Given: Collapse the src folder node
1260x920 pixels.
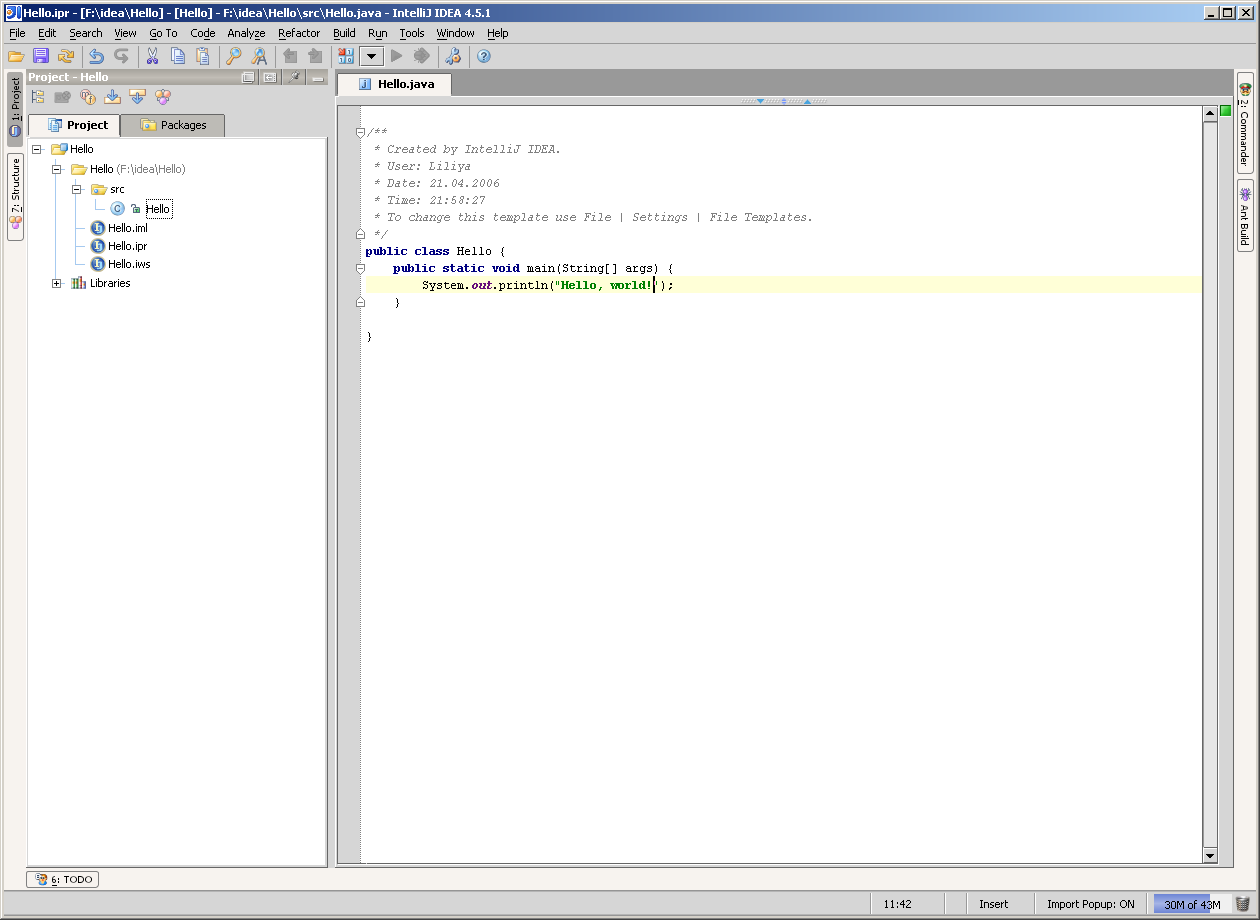Looking at the screenshot, I should click(x=76, y=189).
